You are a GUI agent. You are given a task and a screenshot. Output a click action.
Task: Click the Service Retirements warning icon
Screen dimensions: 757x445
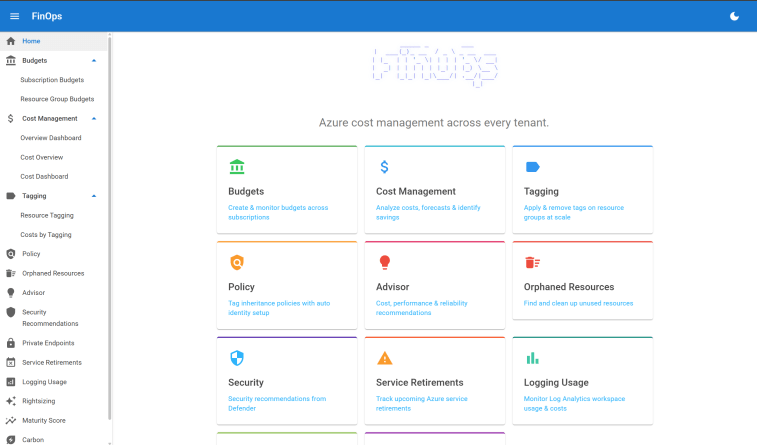[384, 358]
